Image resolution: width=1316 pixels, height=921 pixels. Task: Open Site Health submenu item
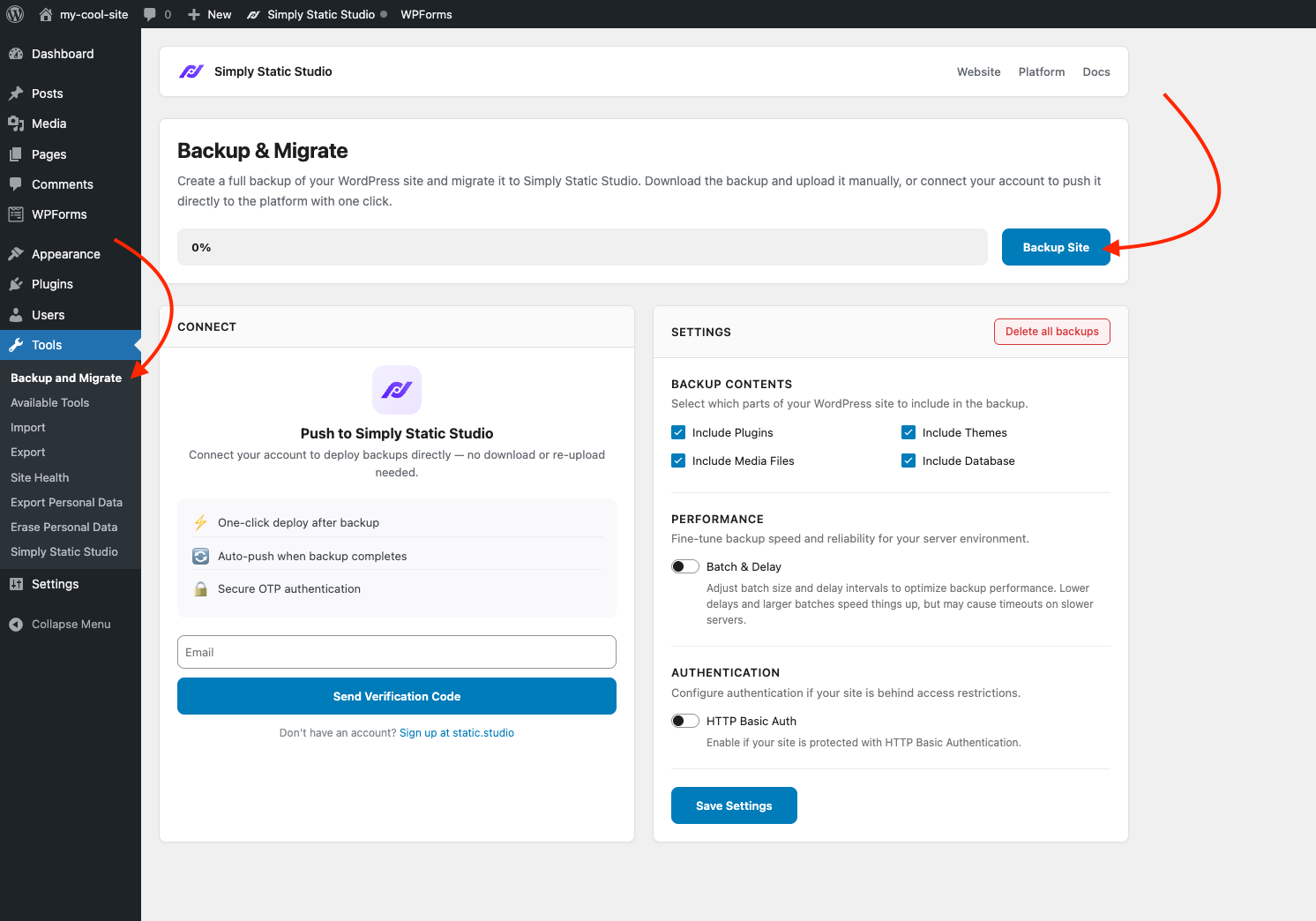pos(40,477)
